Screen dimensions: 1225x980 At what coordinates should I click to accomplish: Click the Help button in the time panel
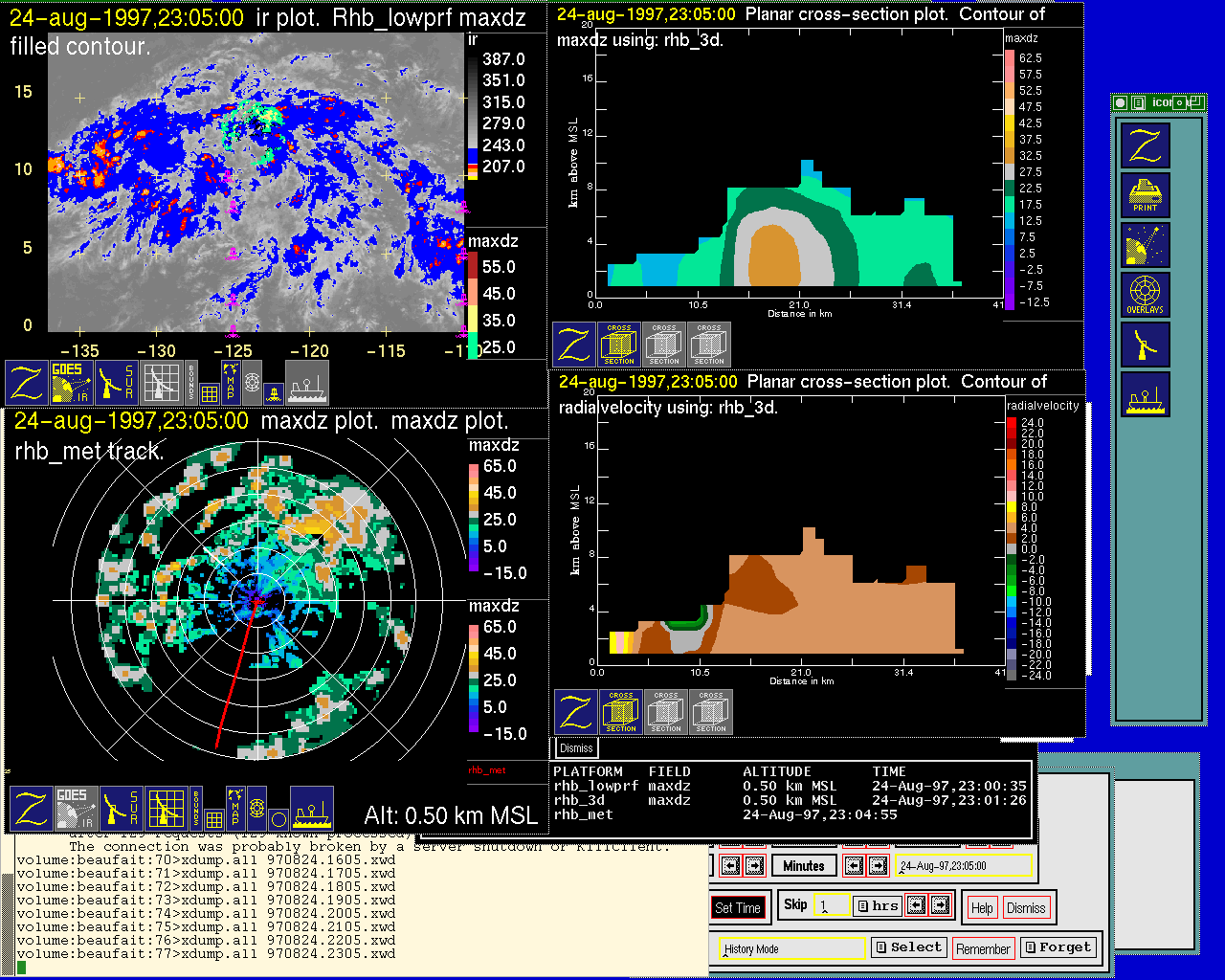(x=982, y=908)
